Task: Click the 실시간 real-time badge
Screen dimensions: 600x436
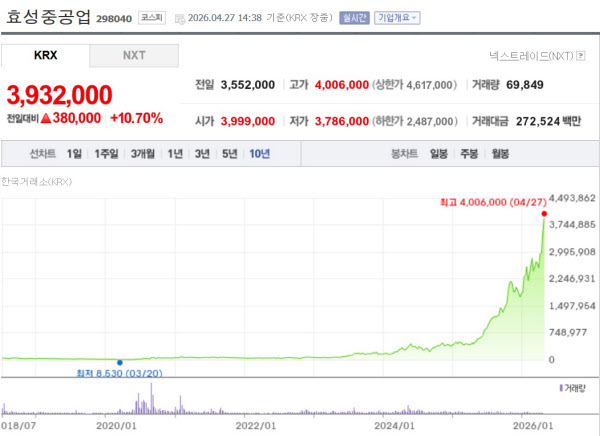Action: 354,18
